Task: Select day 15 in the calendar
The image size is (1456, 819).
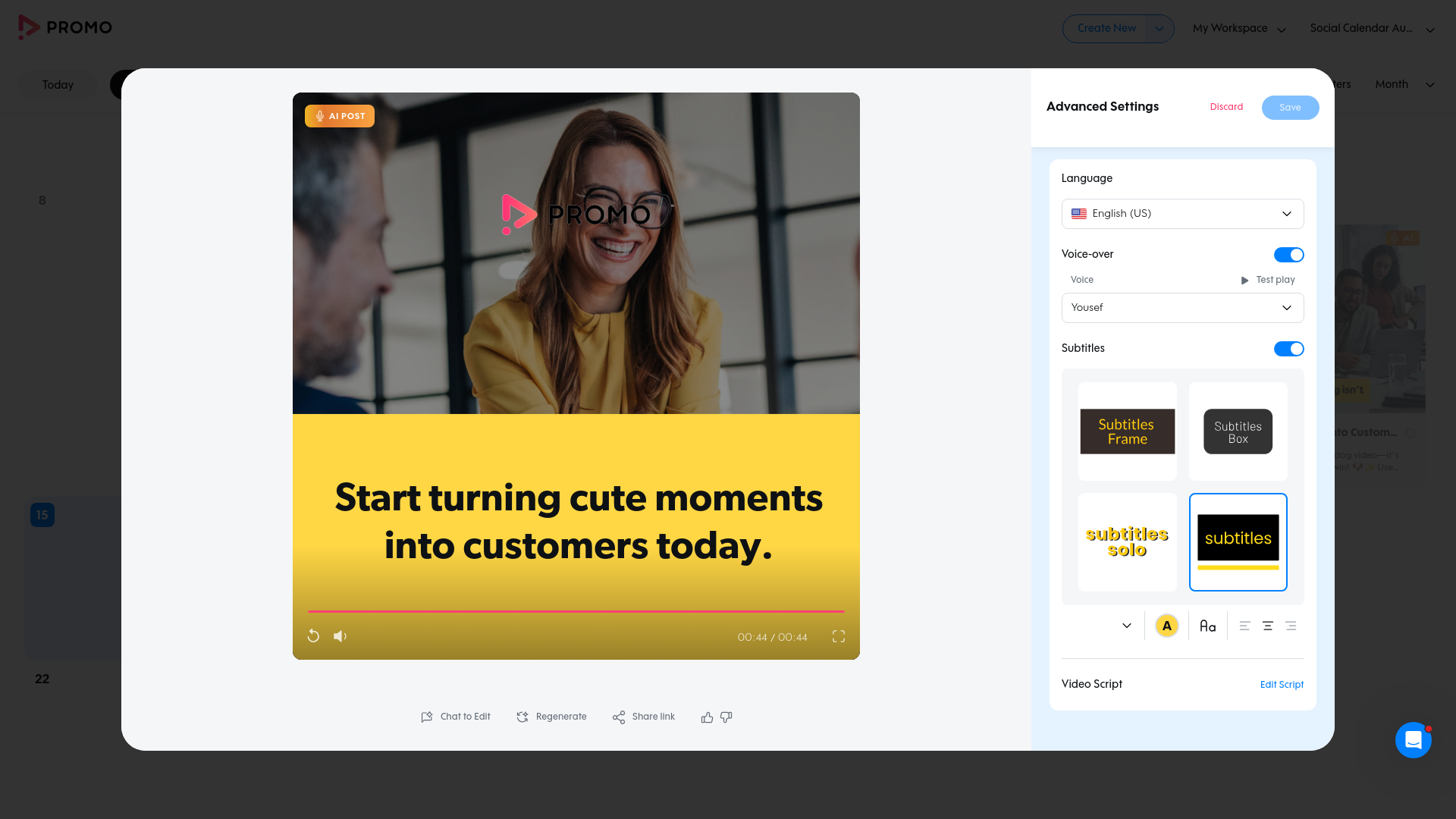Action: [x=42, y=515]
